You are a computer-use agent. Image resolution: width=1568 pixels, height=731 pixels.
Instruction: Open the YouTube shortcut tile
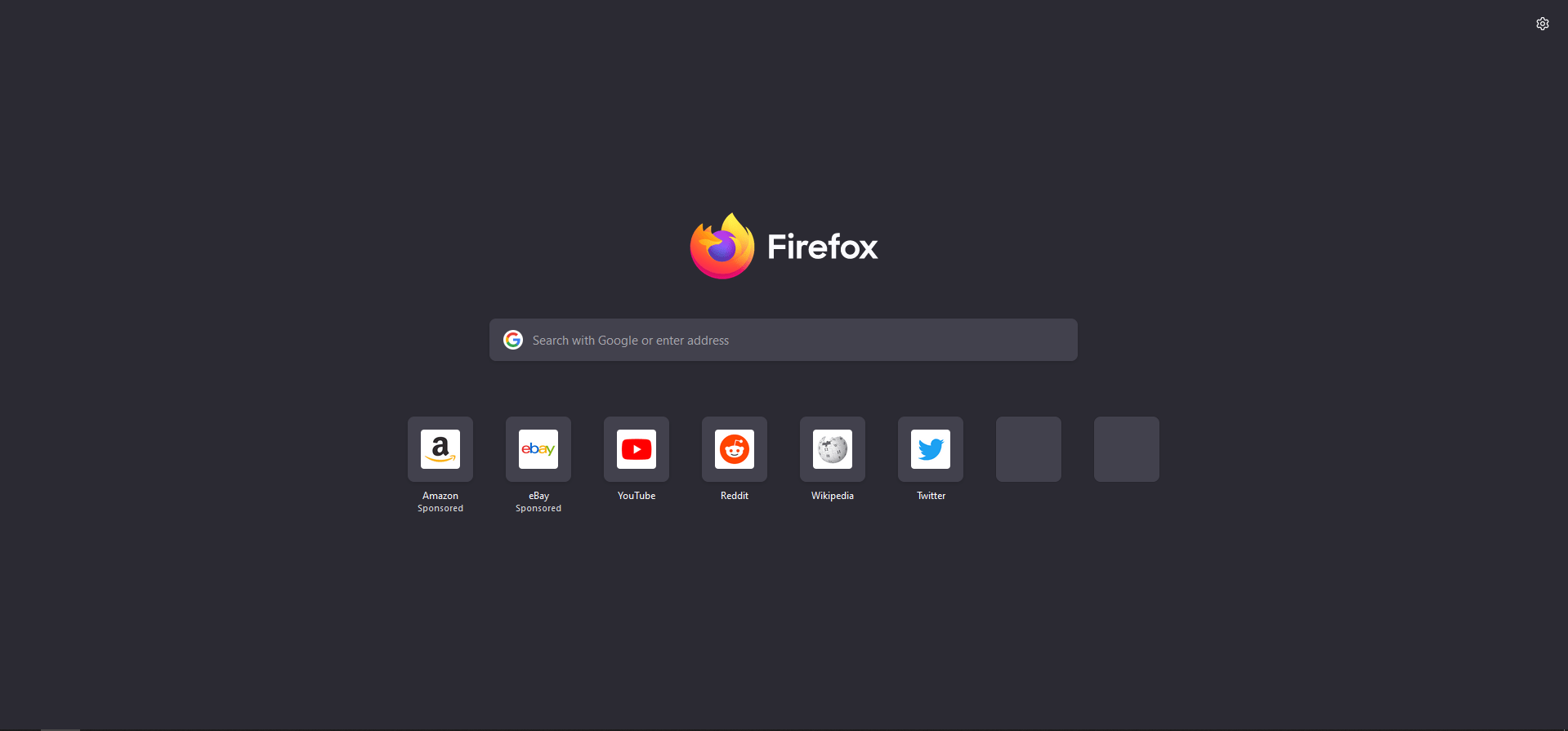637,449
